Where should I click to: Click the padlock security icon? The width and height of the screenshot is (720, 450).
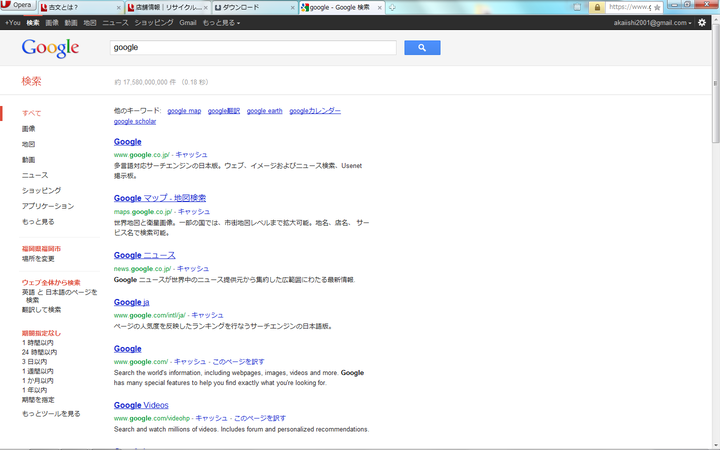tap(597, 7)
